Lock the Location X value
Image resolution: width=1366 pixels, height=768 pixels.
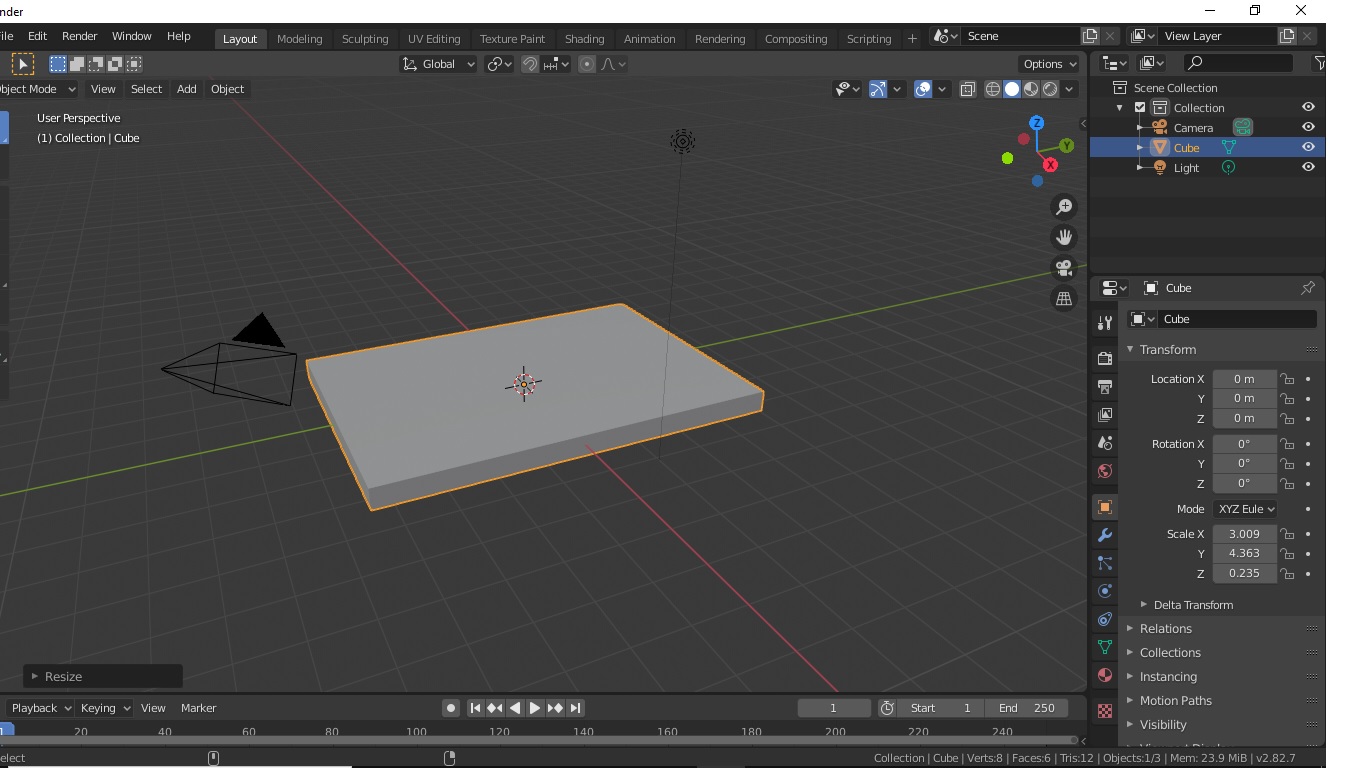(1288, 379)
